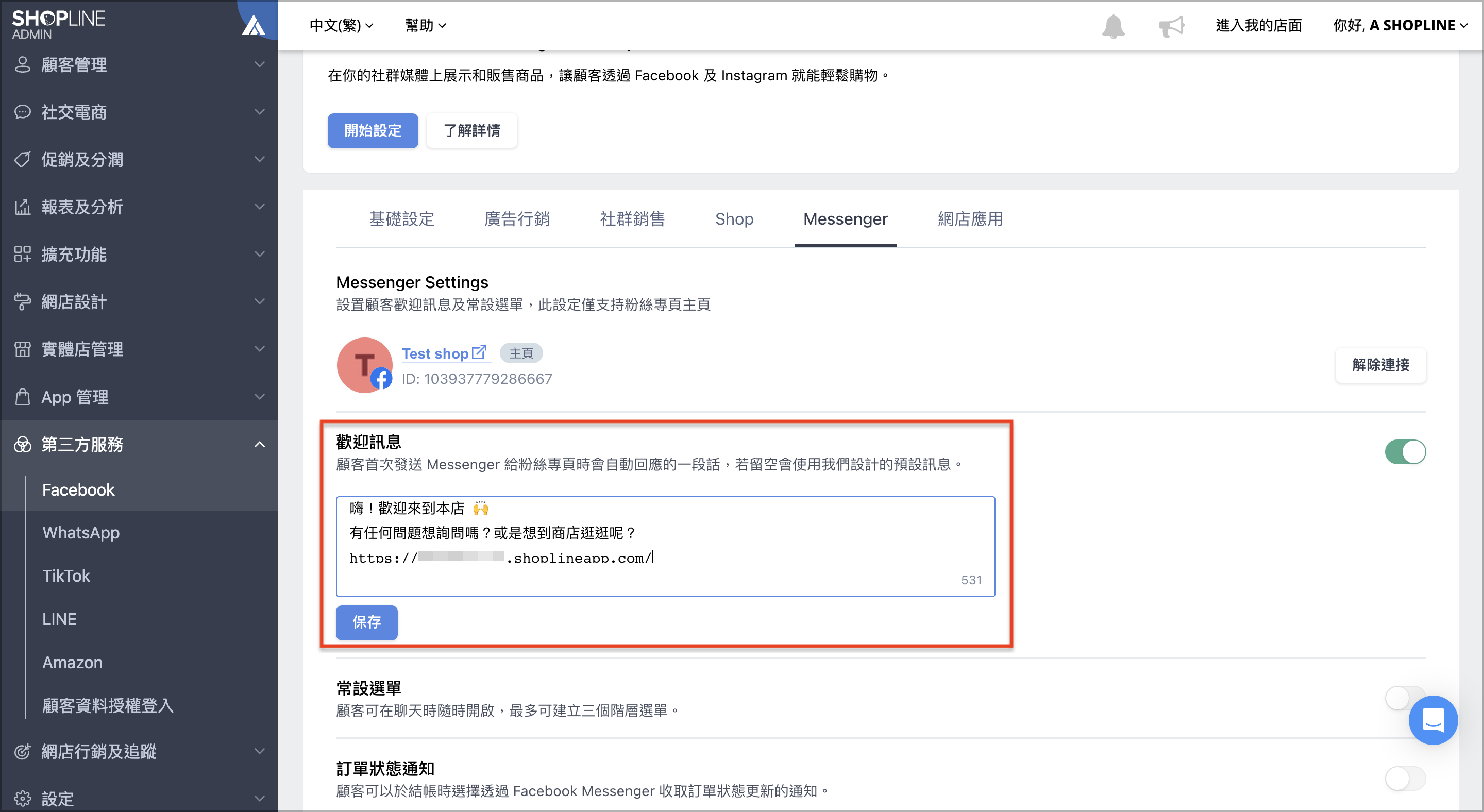Enable the 常設選單 persistent menu switch
Viewport: 1484px width, 812px height.
coord(1397,698)
